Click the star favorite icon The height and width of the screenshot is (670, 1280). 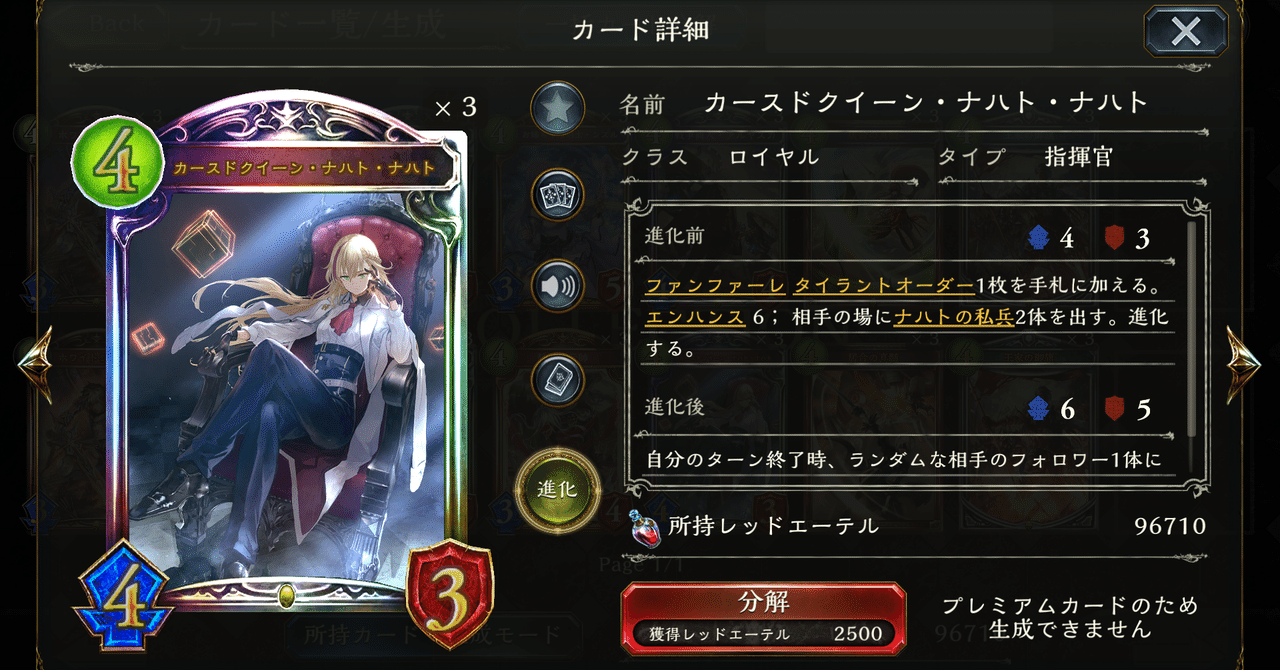click(x=557, y=108)
